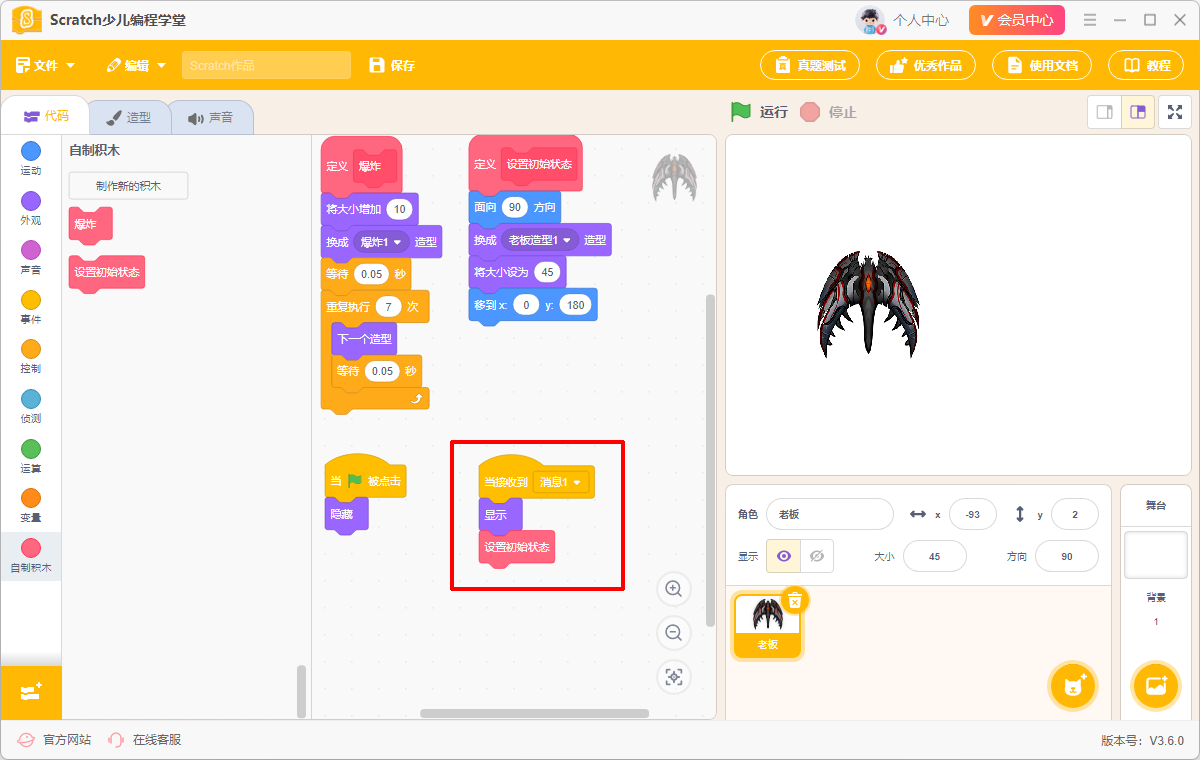The image size is (1200, 760).
Task: Click the workspace vertical scrollbar
Action: pos(711,460)
